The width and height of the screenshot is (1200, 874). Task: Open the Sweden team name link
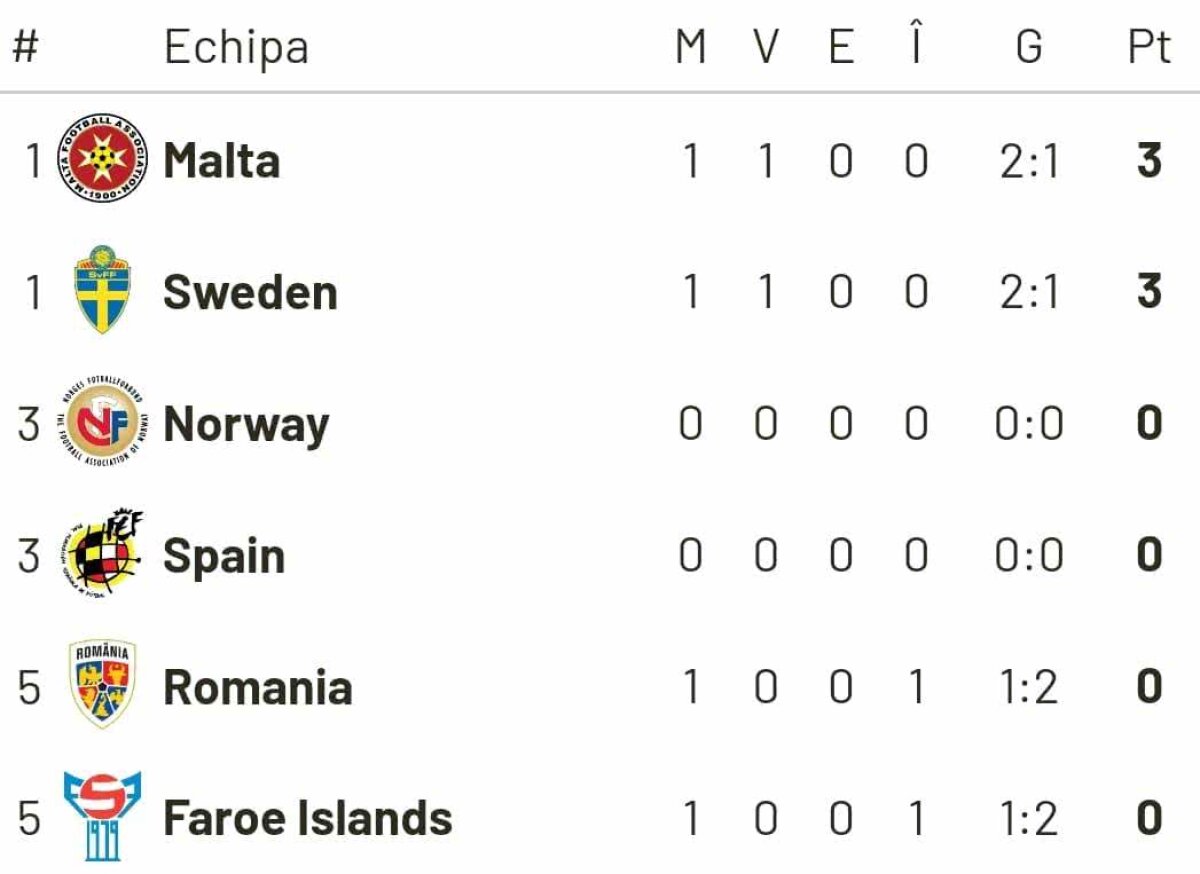tap(250, 292)
